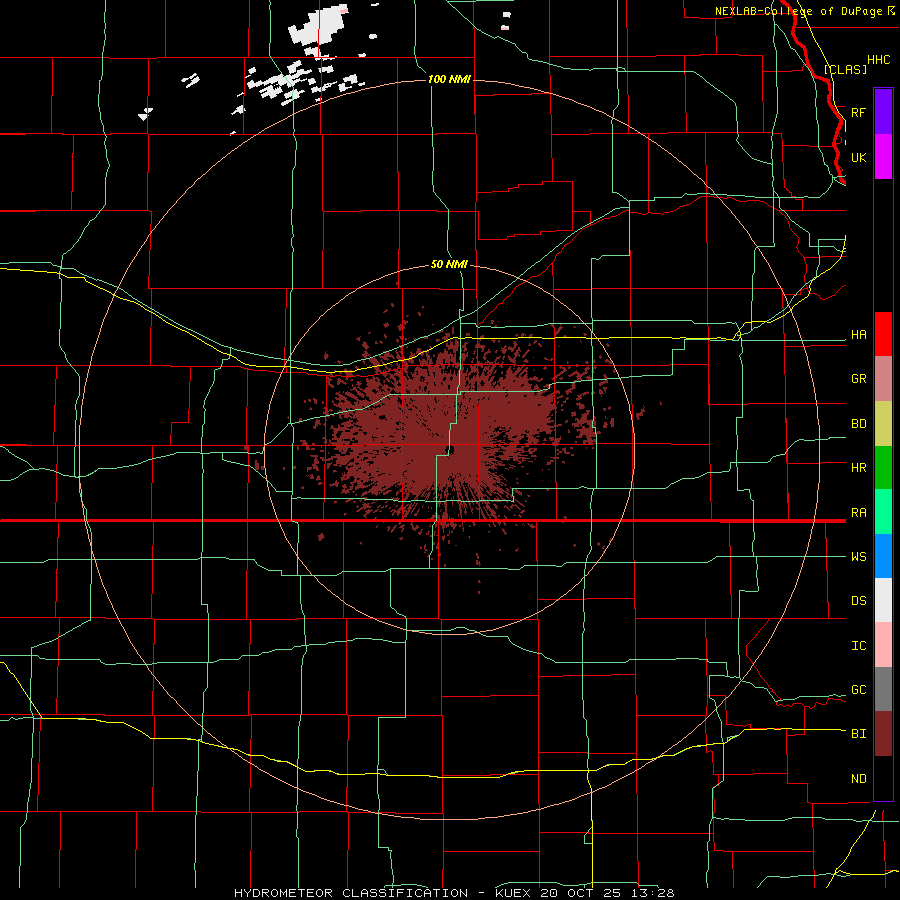The width and height of the screenshot is (900, 900).
Task: Click the black radar site dot at center
Action: (x=450, y=449)
